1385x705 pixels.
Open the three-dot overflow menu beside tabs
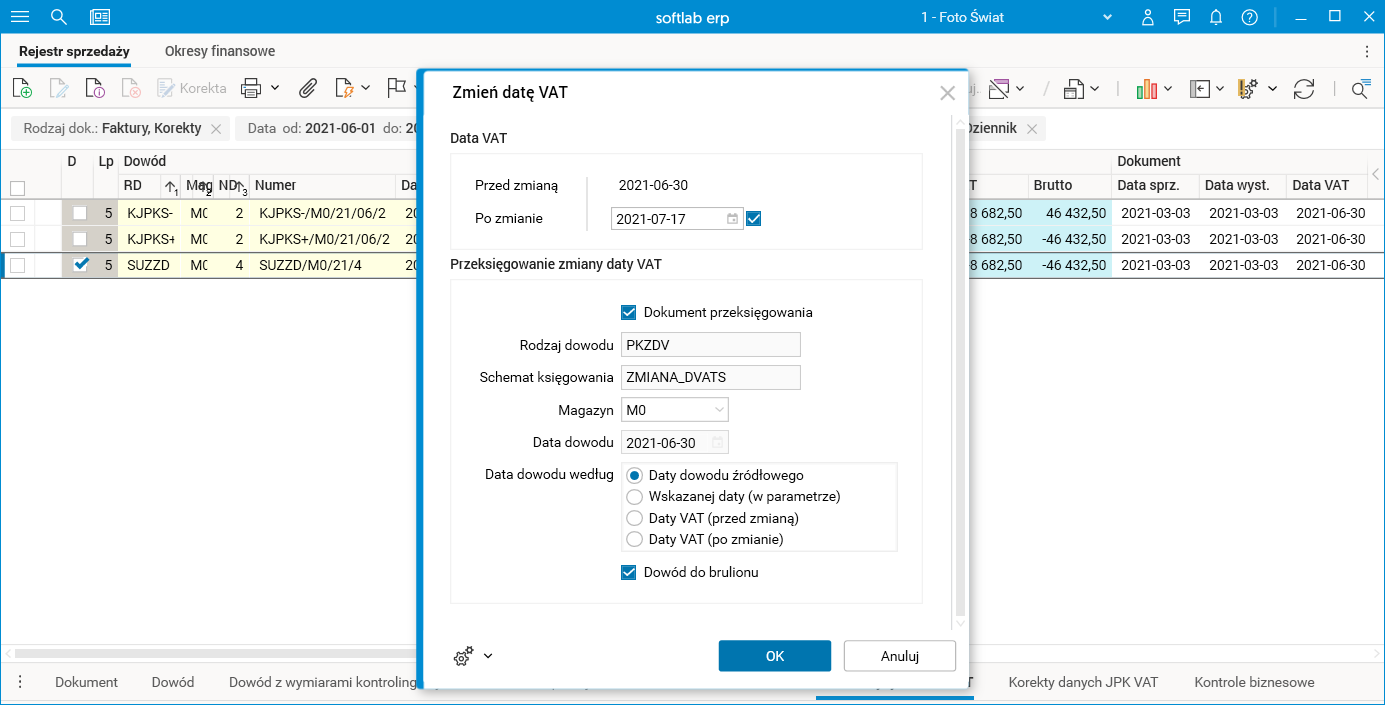click(x=1367, y=51)
